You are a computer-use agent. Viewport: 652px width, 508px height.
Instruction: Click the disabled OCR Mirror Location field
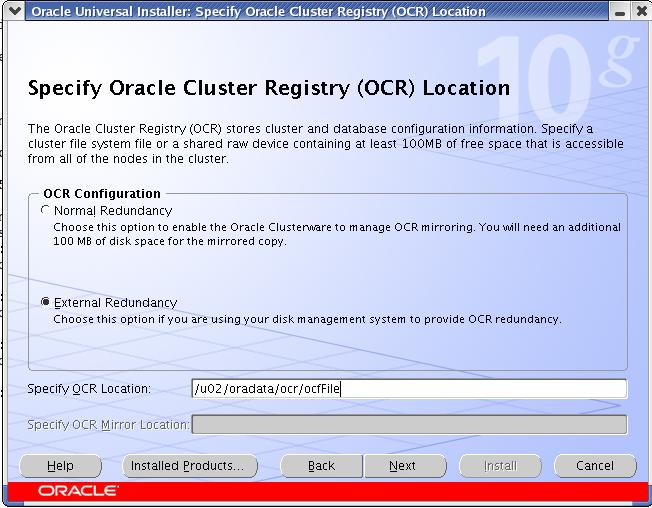click(409, 424)
